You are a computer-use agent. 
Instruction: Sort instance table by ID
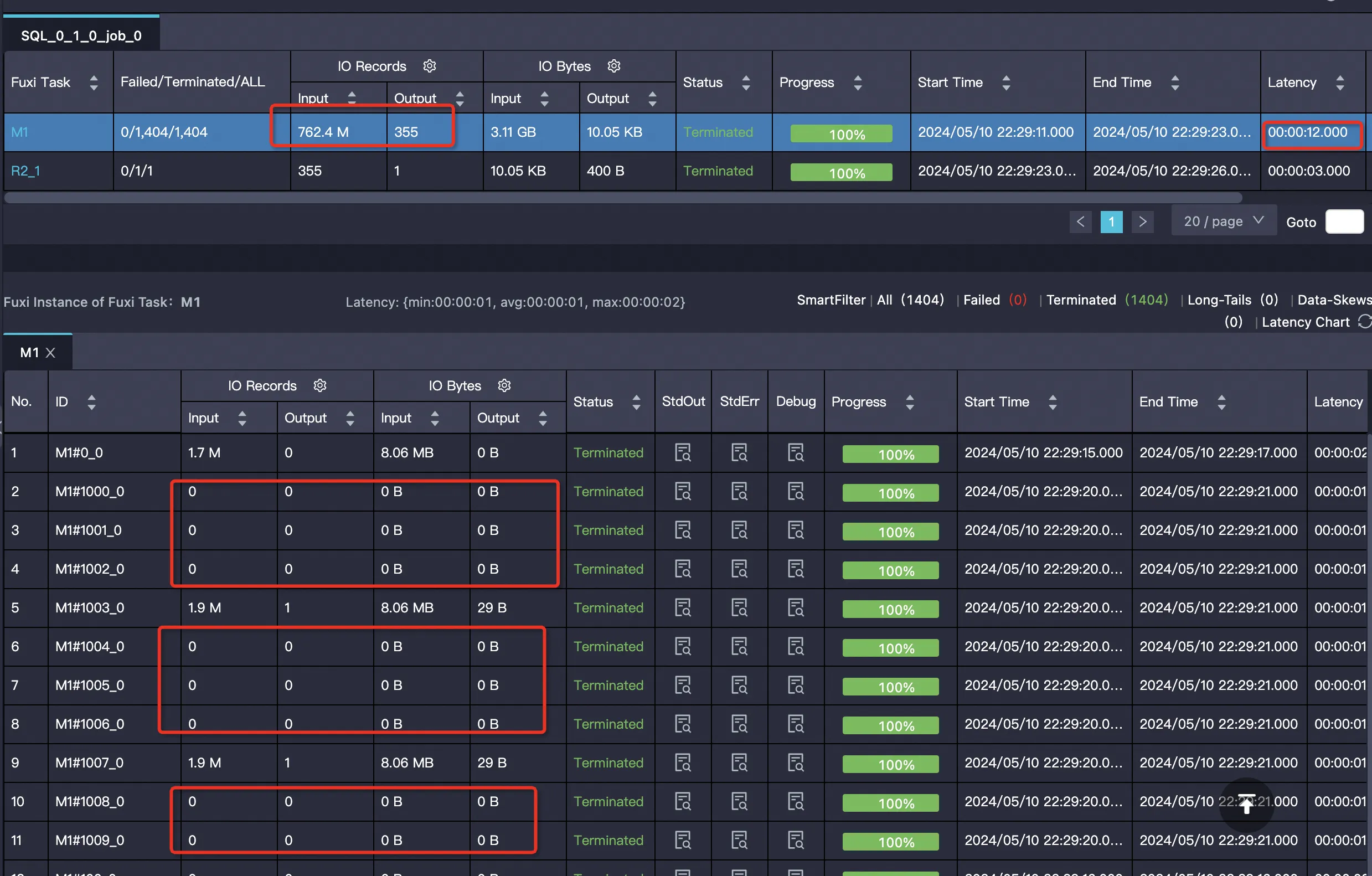coord(91,402)
